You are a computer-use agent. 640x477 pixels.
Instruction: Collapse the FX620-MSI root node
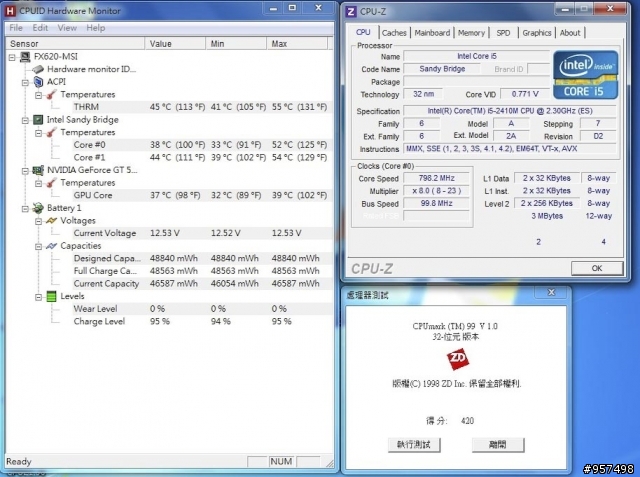[12, 57]
